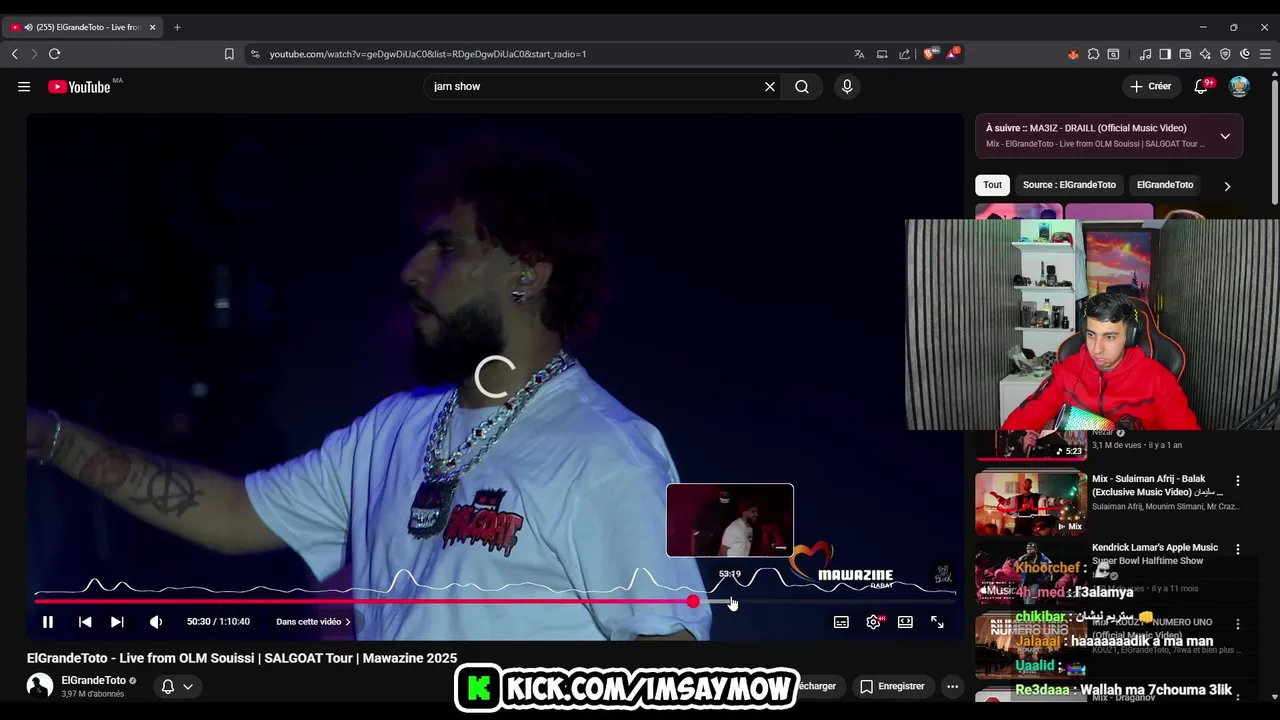The width and height of the screenshot is (1280, 720).
Task: Mute the video volume
Action: (156, 622)
